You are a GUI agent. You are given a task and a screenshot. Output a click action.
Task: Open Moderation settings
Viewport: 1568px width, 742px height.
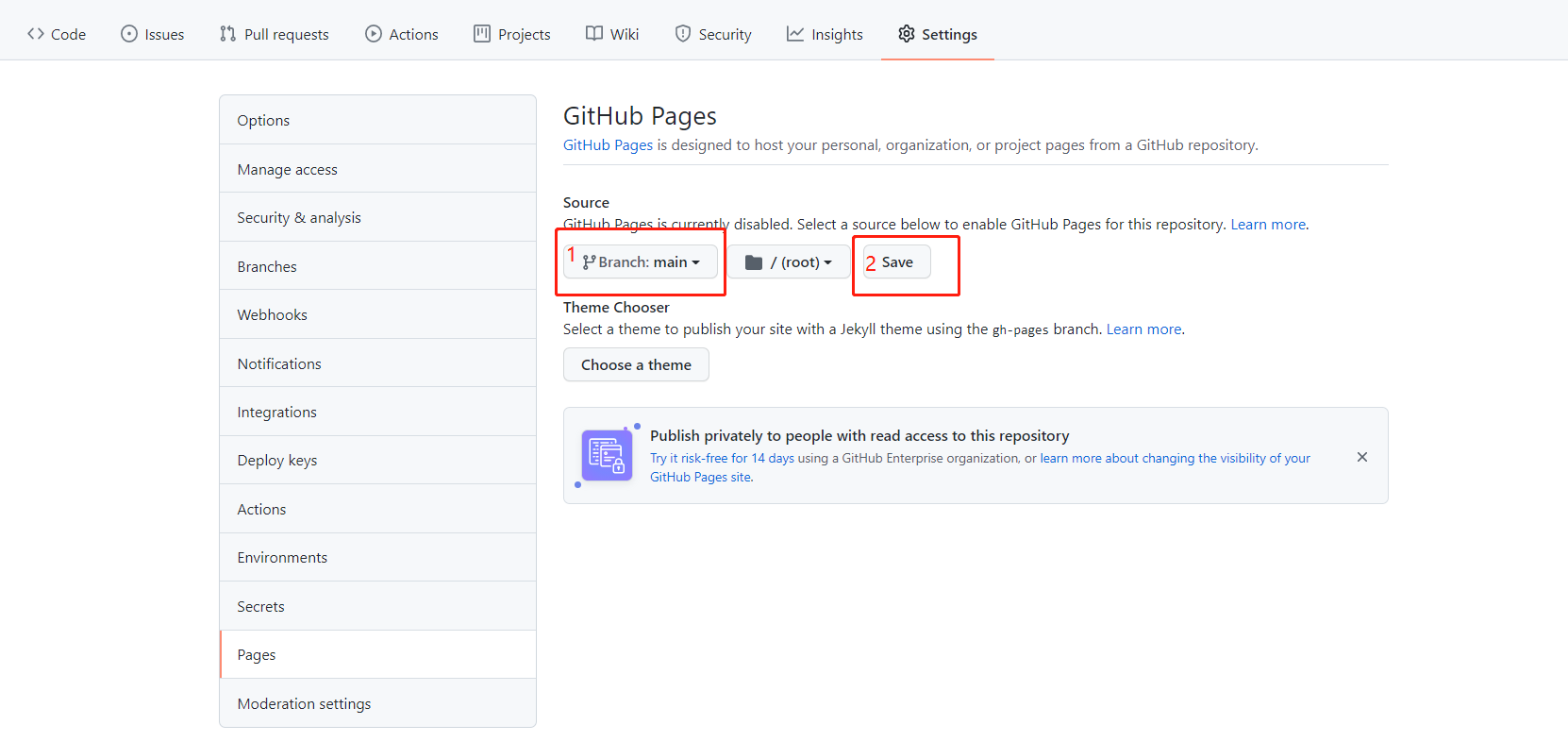point(377,703)
